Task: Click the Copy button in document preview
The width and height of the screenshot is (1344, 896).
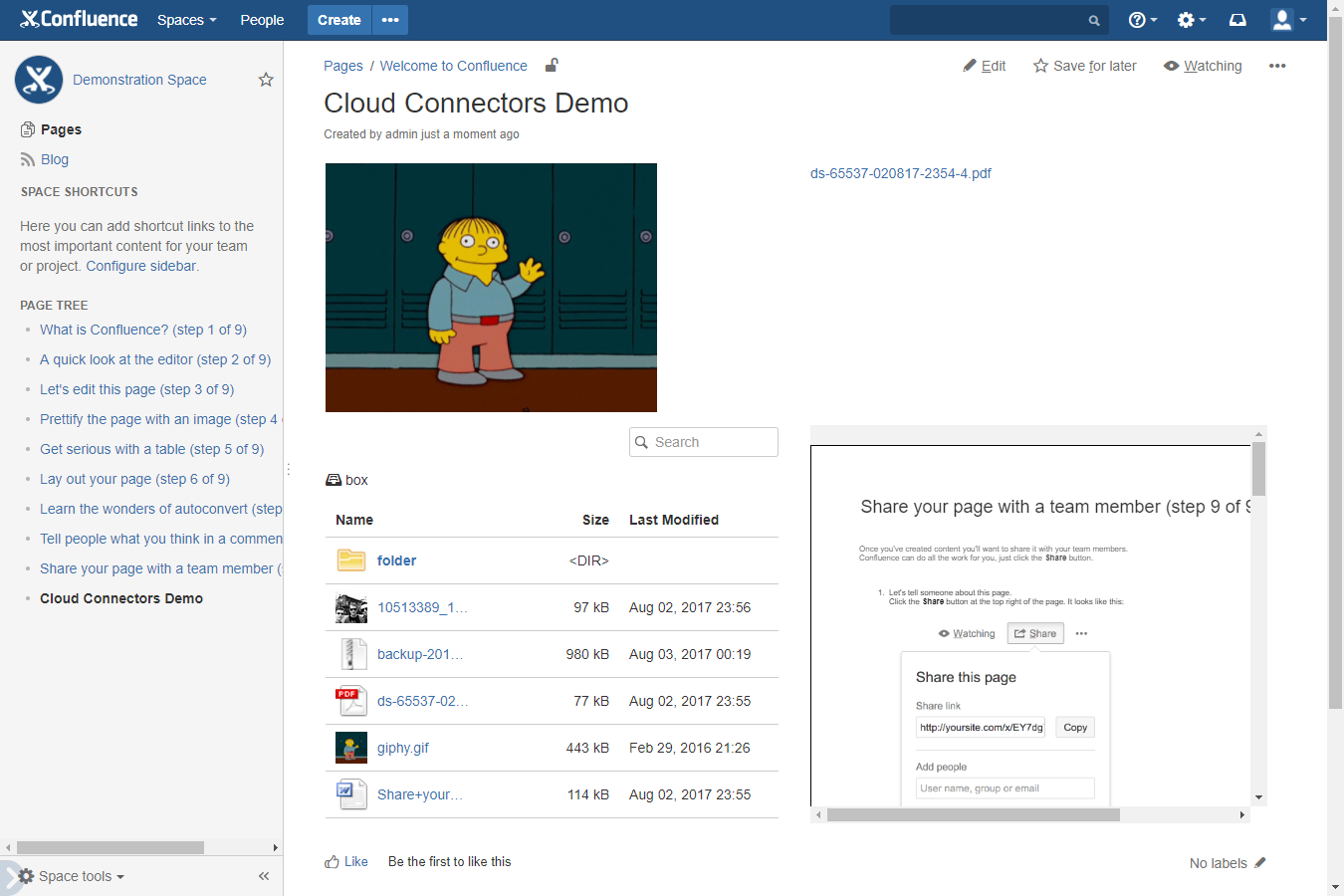Action: 1075,728
